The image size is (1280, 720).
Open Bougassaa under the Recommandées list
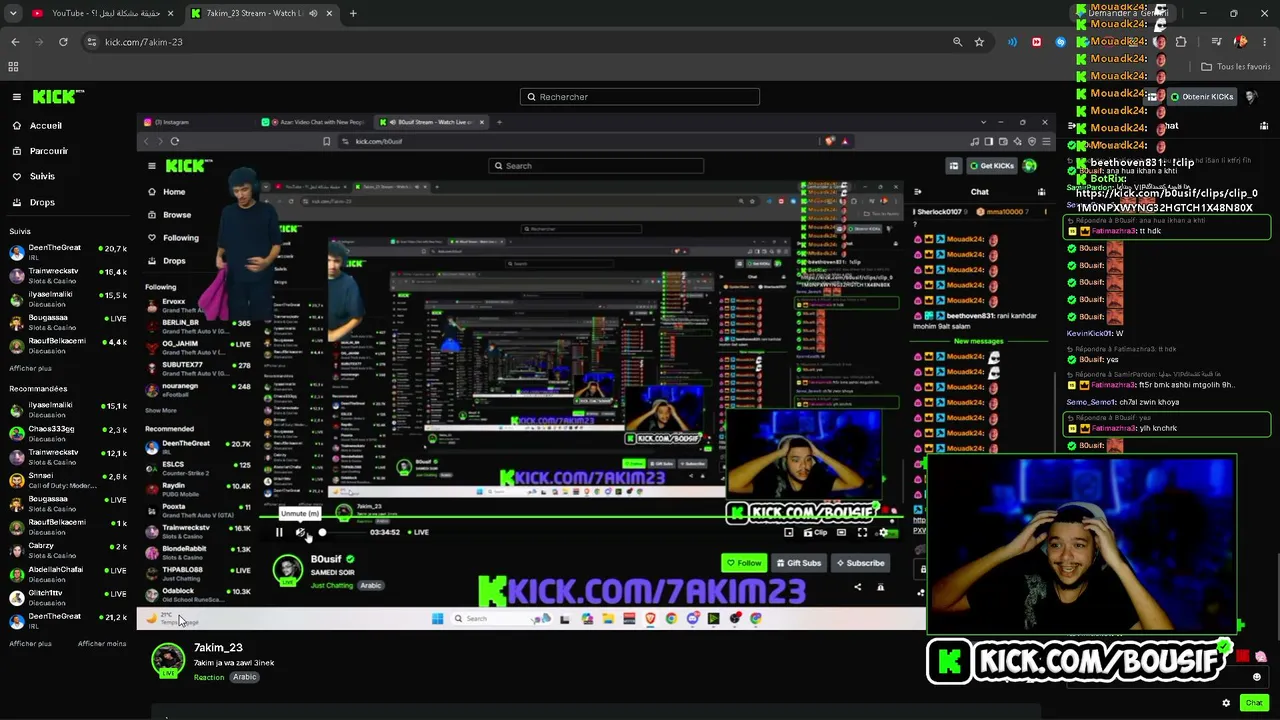click(66, 503)
